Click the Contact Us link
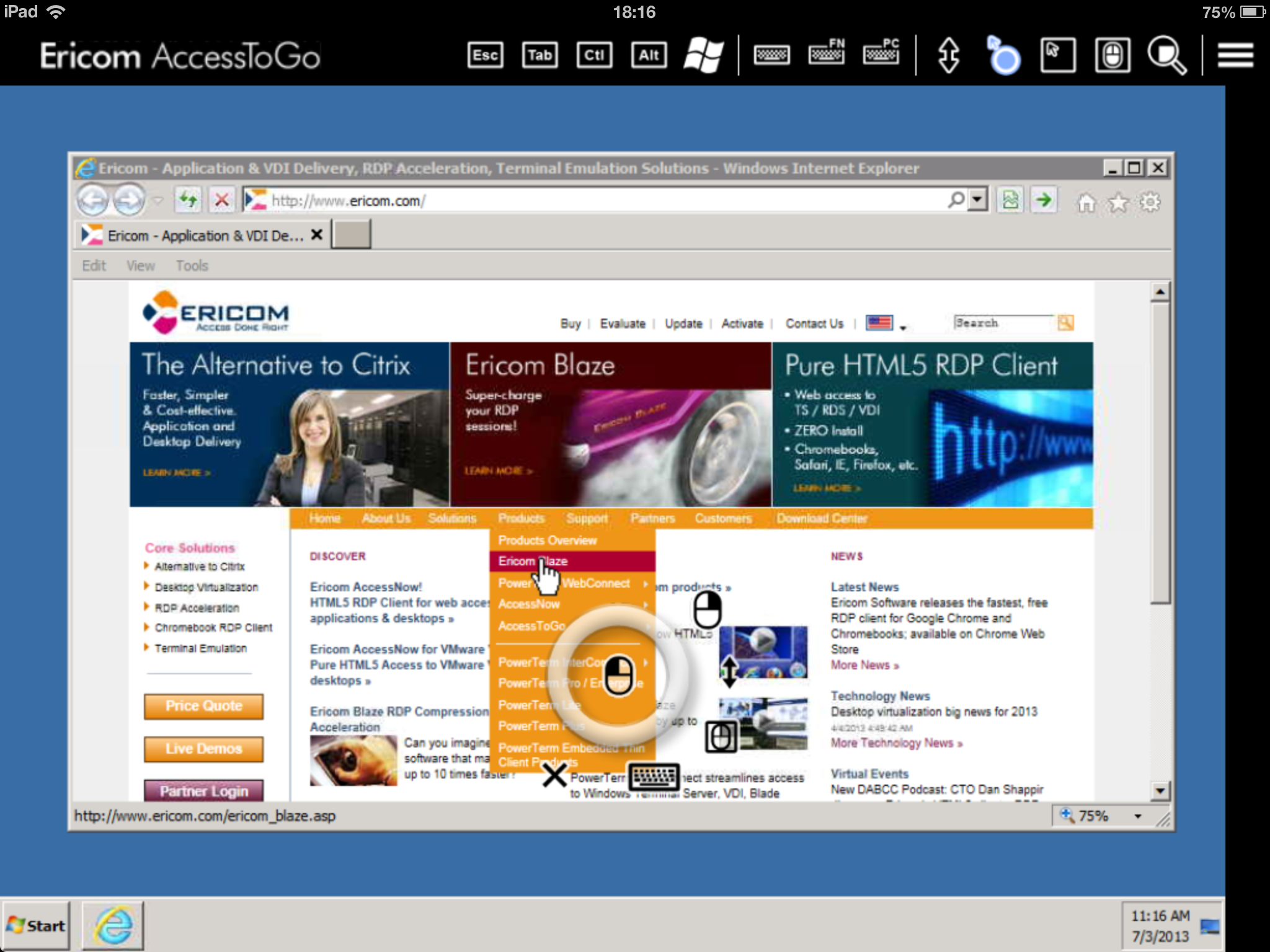The width and height of the screenshot is (1270, 952). click(814, 324)
